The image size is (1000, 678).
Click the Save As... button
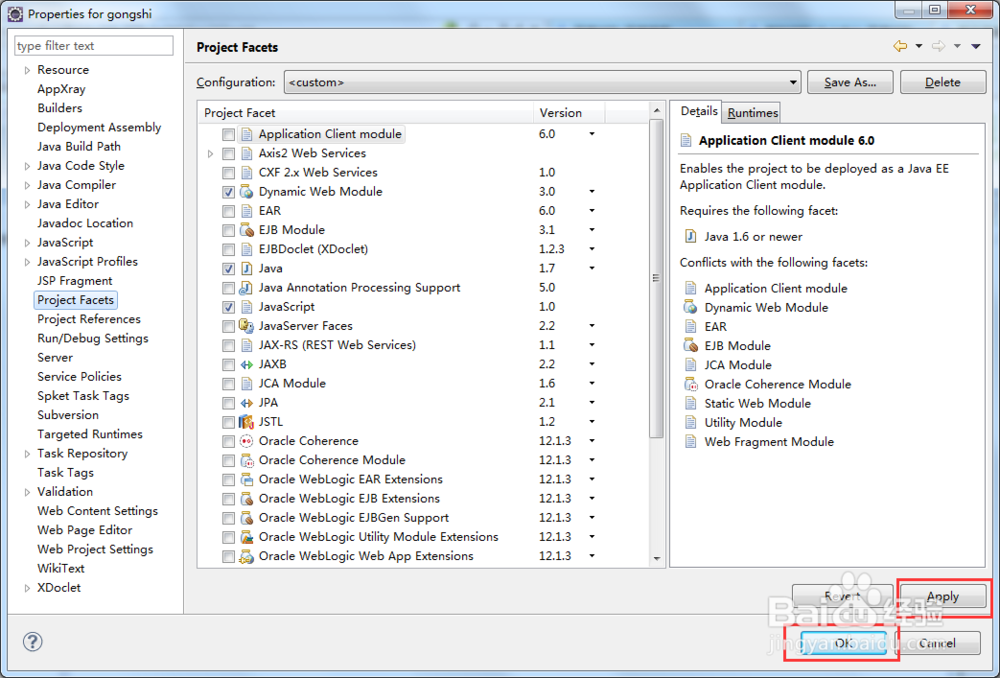(x=850, y=82)
